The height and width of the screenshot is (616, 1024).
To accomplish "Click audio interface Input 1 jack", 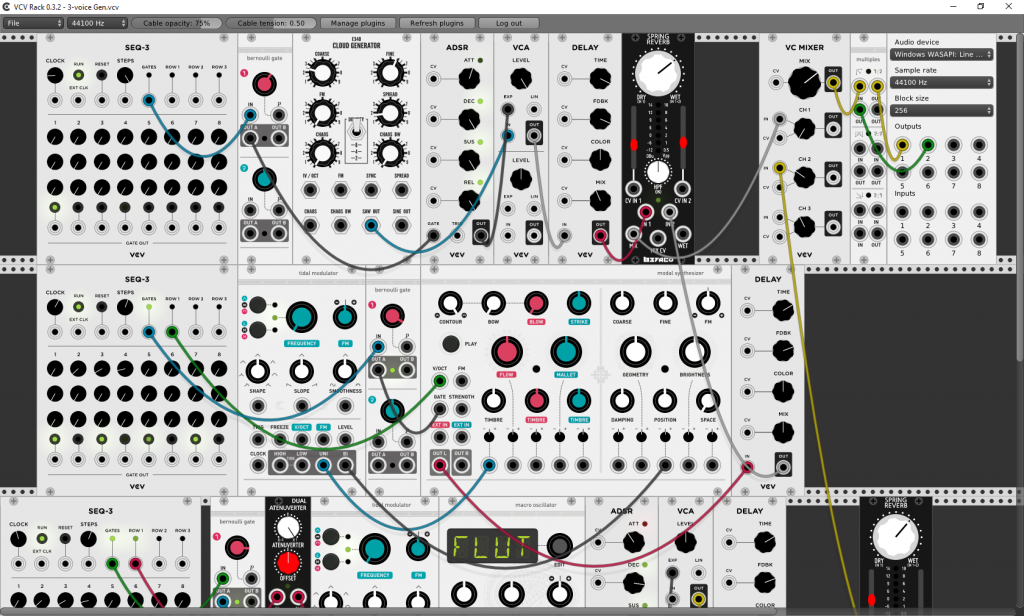I will (902, 212).
